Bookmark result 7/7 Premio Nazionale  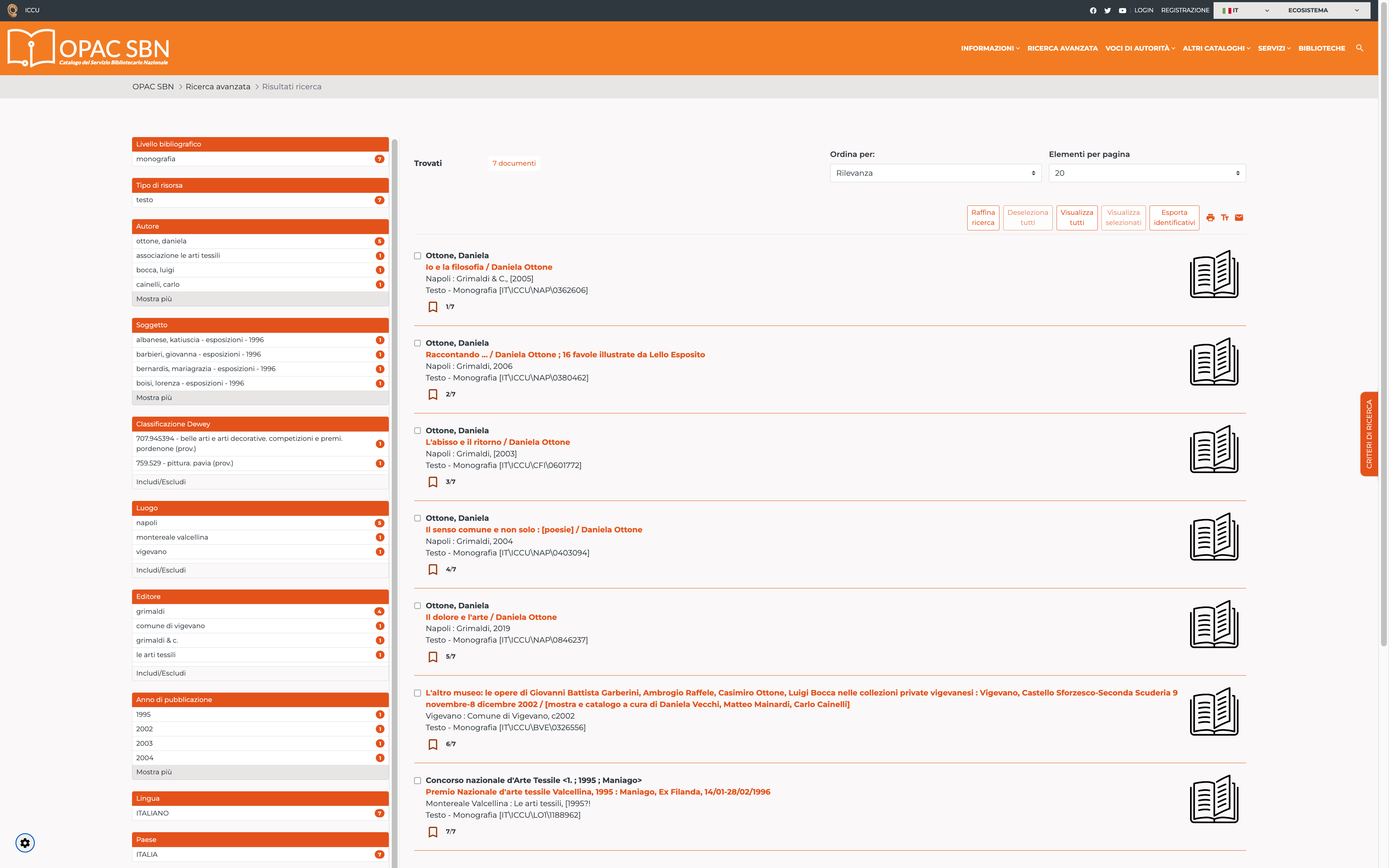coord(433,832)
